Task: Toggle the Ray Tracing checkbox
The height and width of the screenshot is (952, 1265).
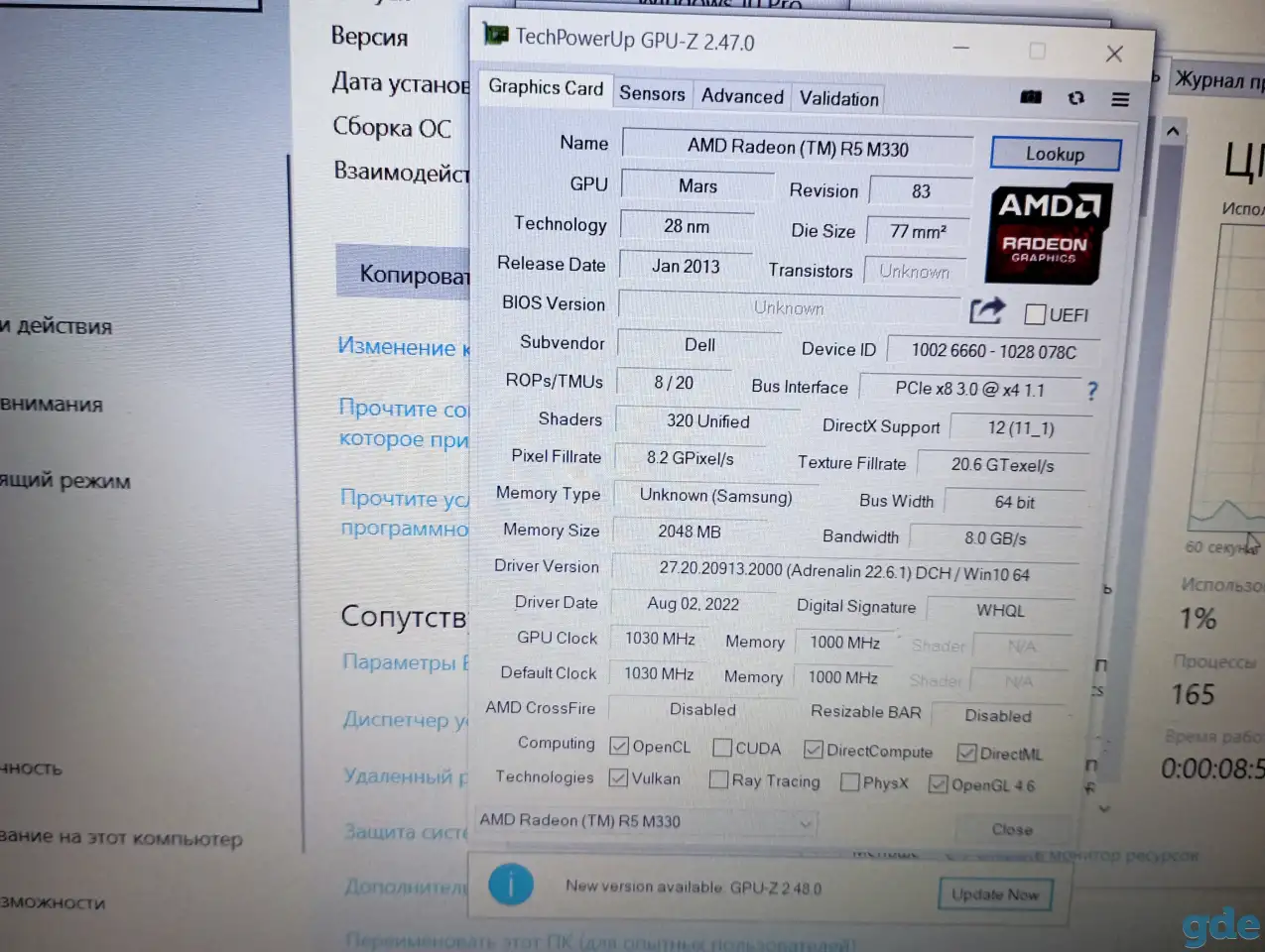Action: 719,779
